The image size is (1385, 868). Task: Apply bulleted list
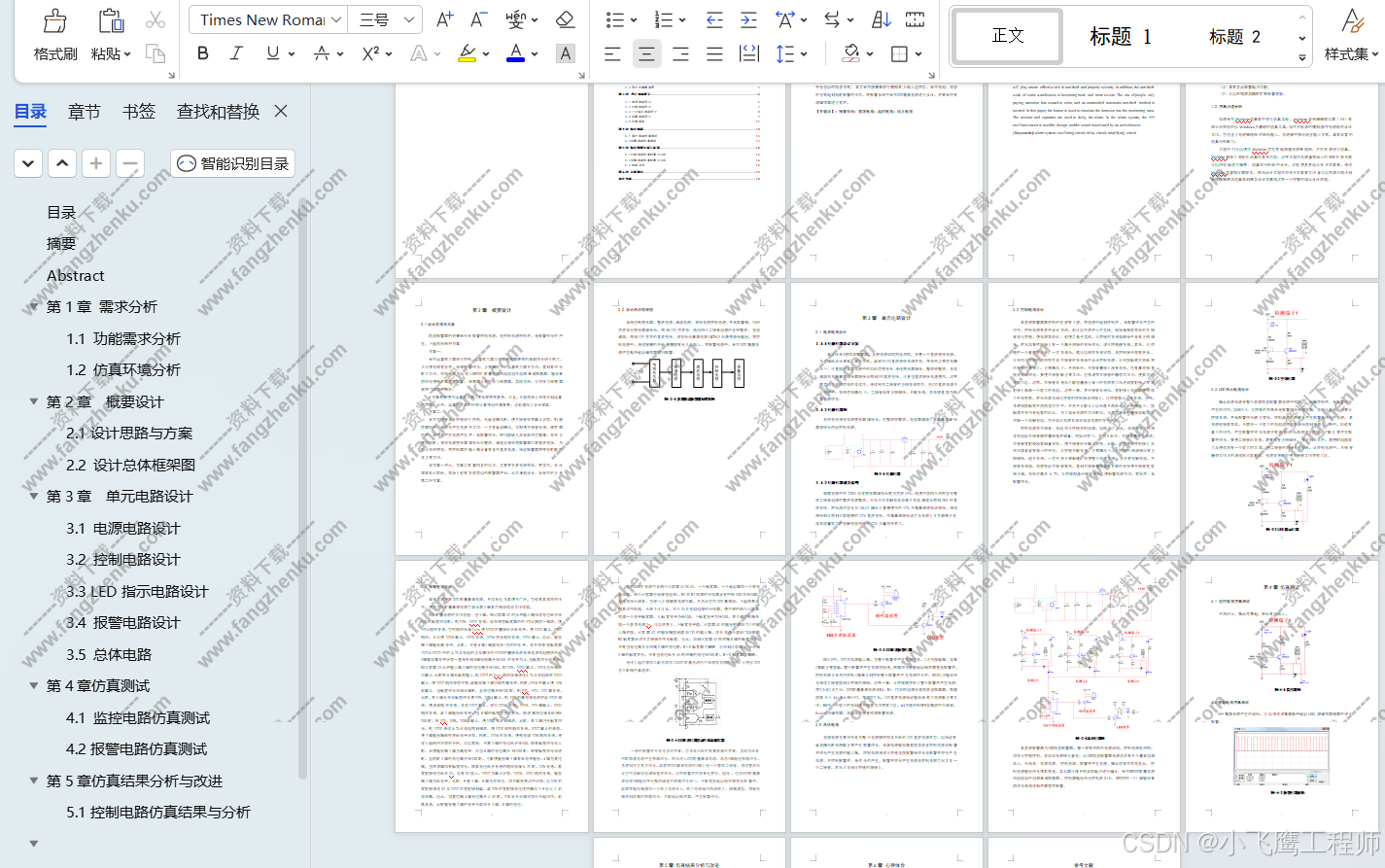click(615, 19)
